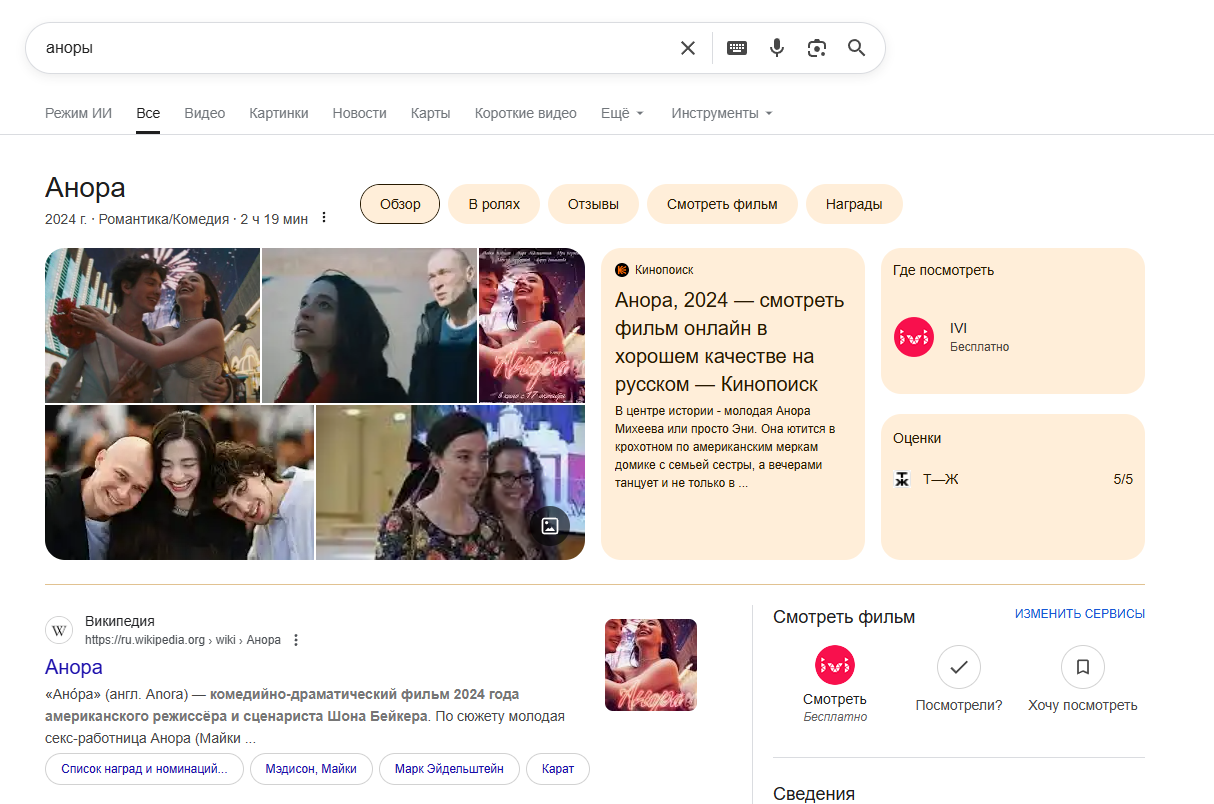Expand the Ещё dropdown menu

click(622, 113)
